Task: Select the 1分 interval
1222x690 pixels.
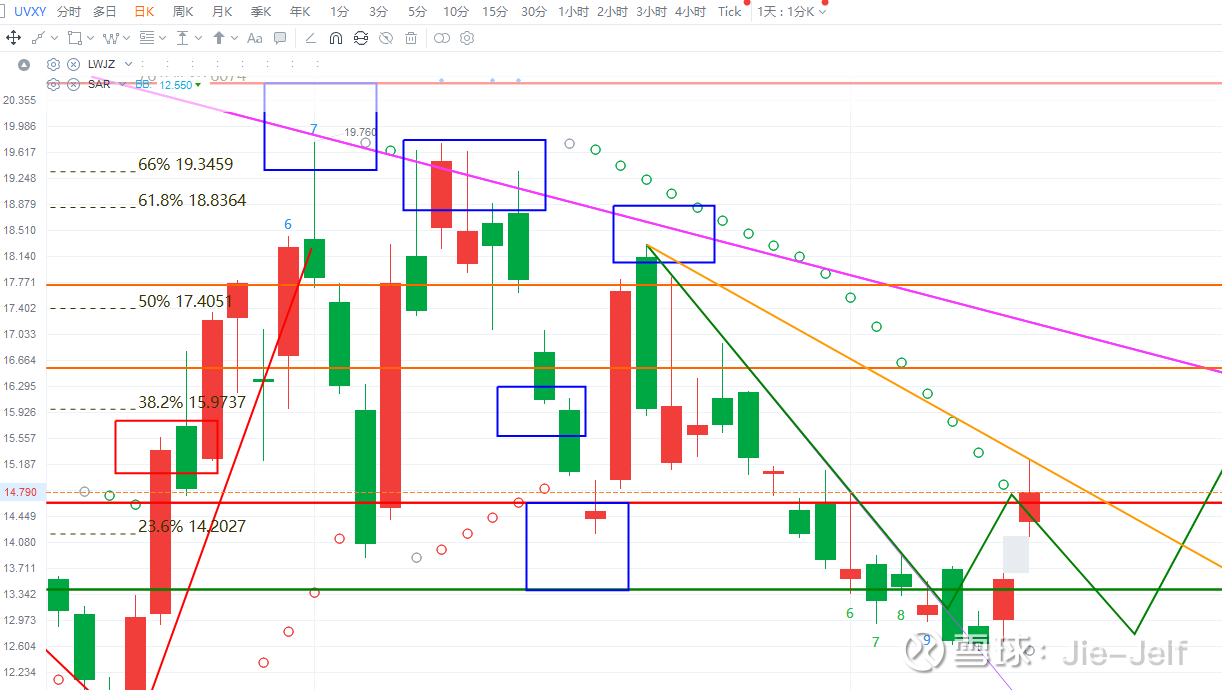Action: click(x=340, y=12)
